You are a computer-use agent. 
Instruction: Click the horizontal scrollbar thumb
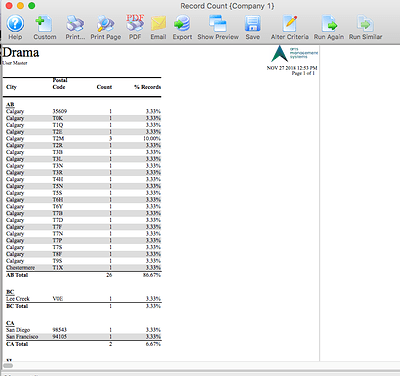[8, 366]
